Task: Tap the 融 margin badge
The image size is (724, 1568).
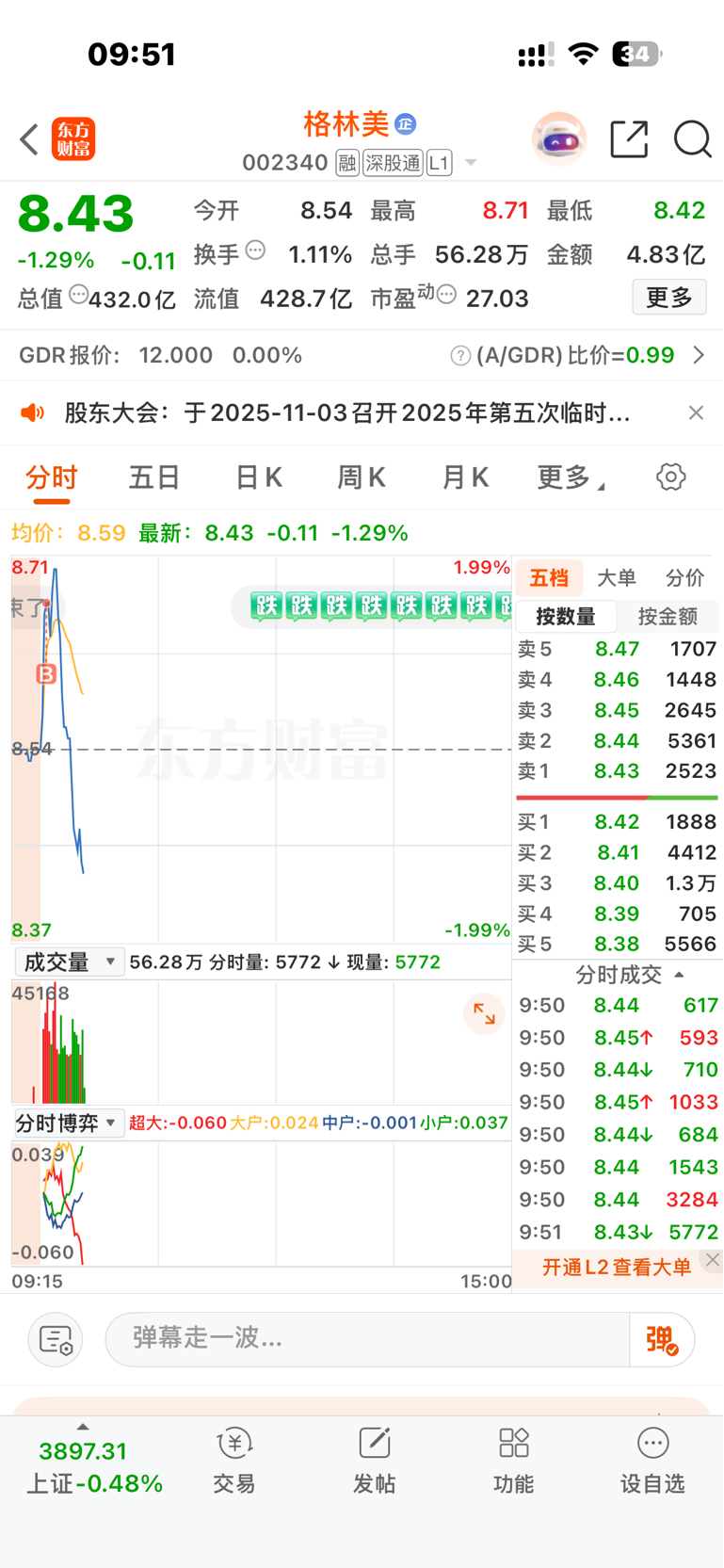Action: click(347, 163)
